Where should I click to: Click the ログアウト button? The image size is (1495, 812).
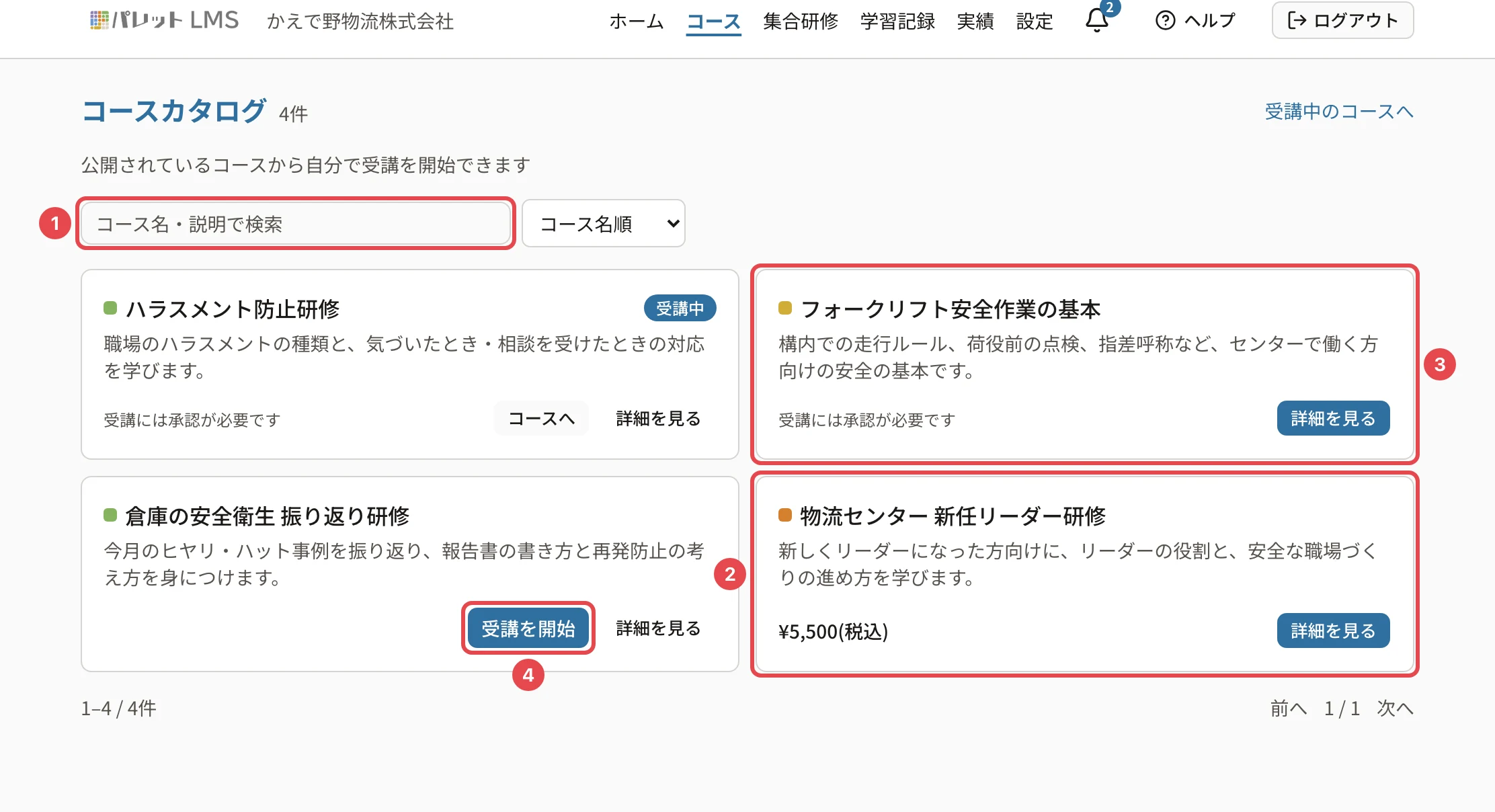pos(1342,20)
